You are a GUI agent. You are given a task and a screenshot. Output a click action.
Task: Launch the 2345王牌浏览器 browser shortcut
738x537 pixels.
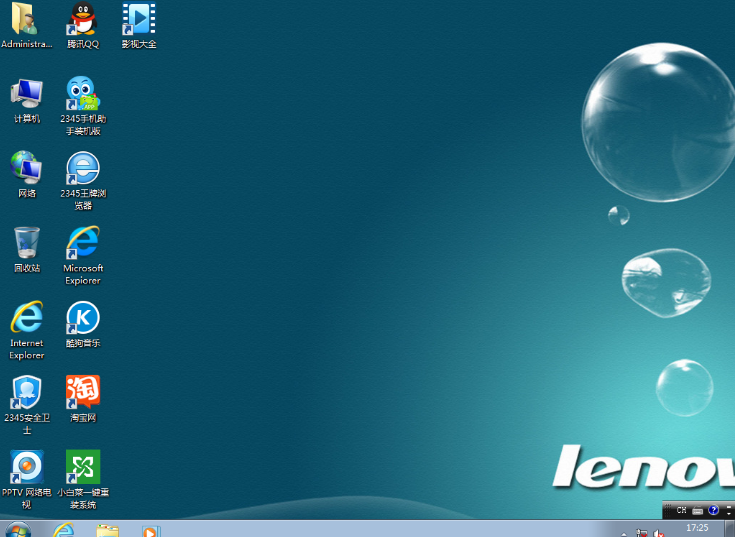coord(83,181)
